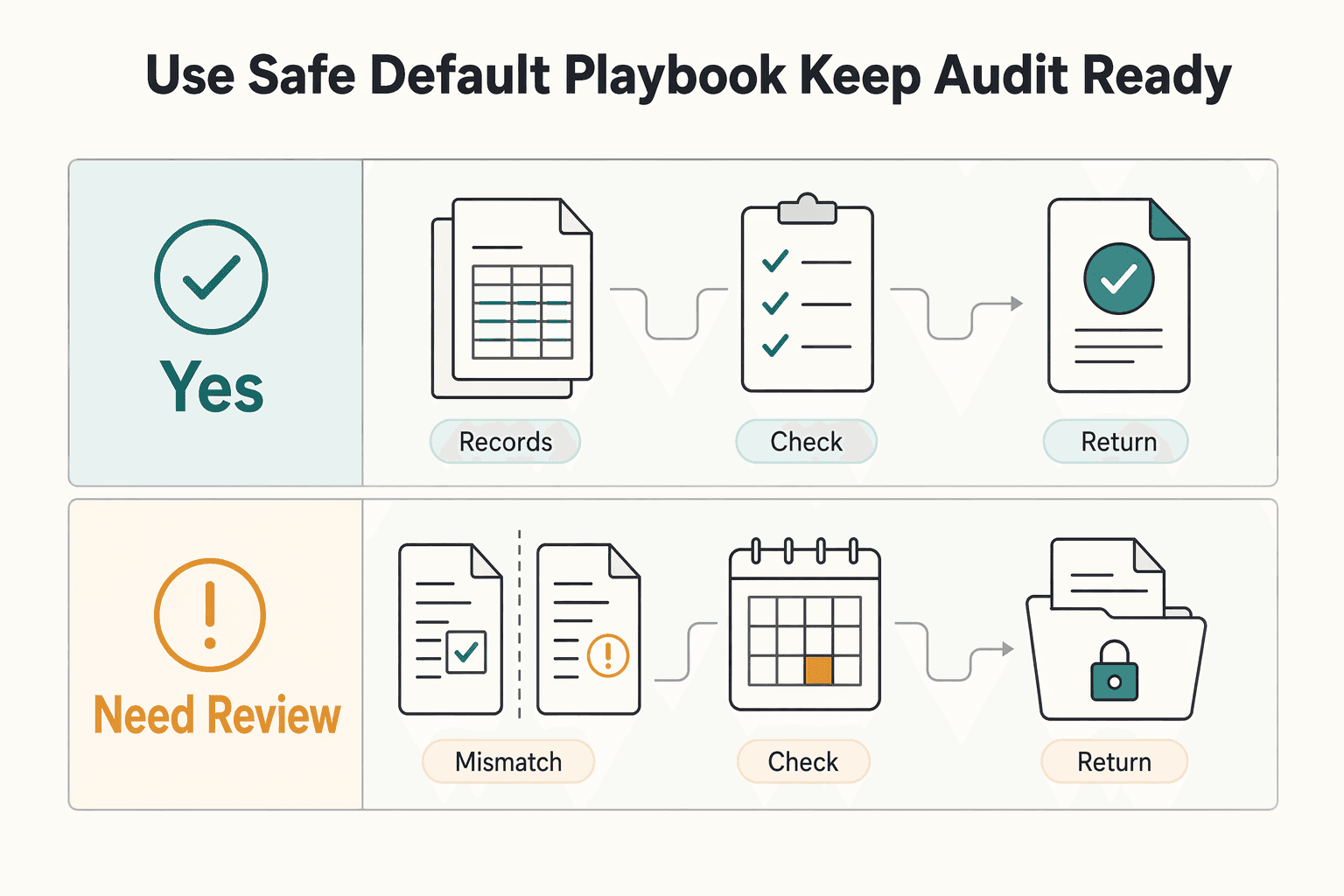
Task: Select the Return pill in the Need Review row
Action: click(x=1114, y=761)
